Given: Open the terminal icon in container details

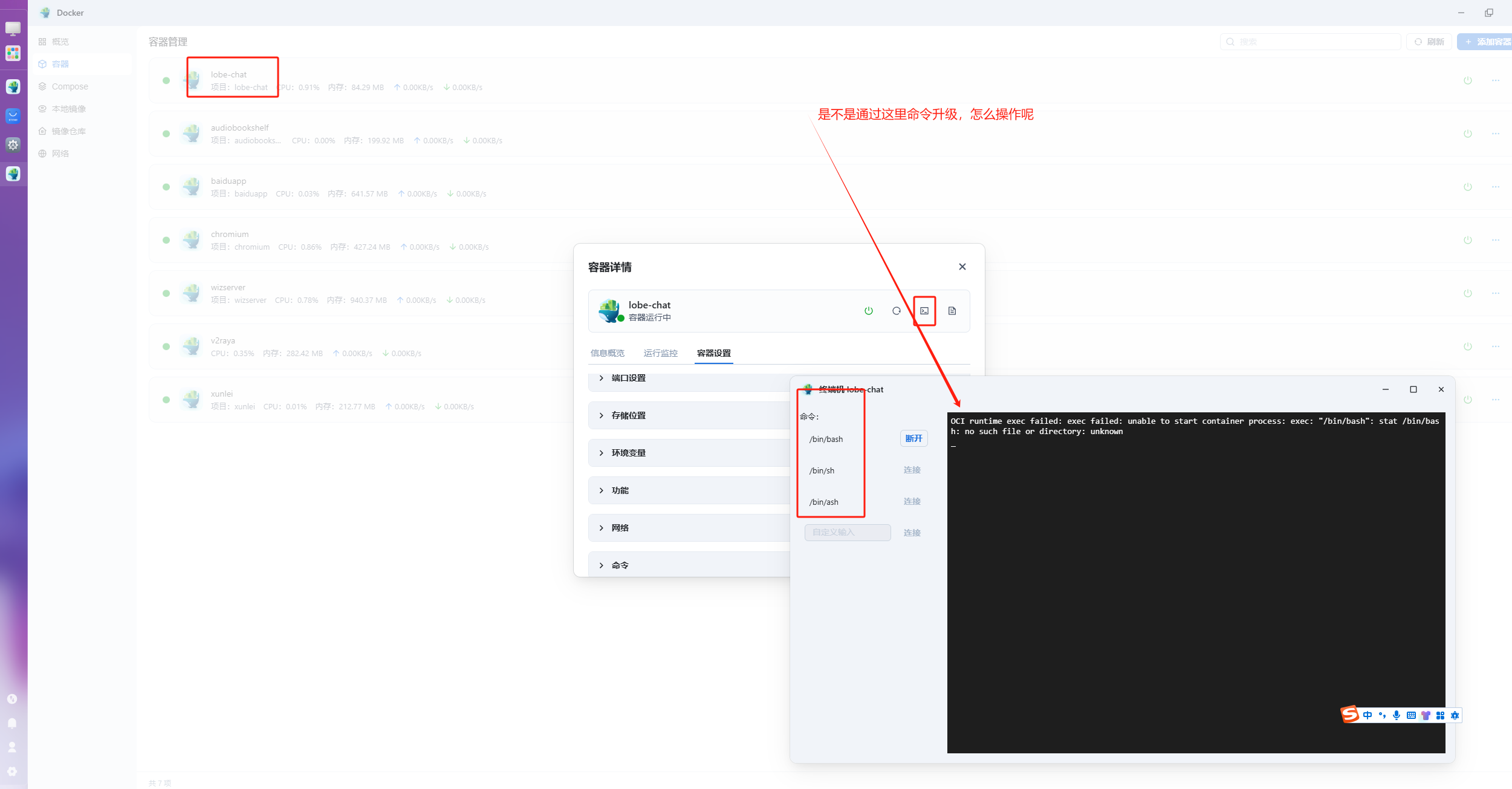Looking at the screenshot, I should tap(924, 311).
